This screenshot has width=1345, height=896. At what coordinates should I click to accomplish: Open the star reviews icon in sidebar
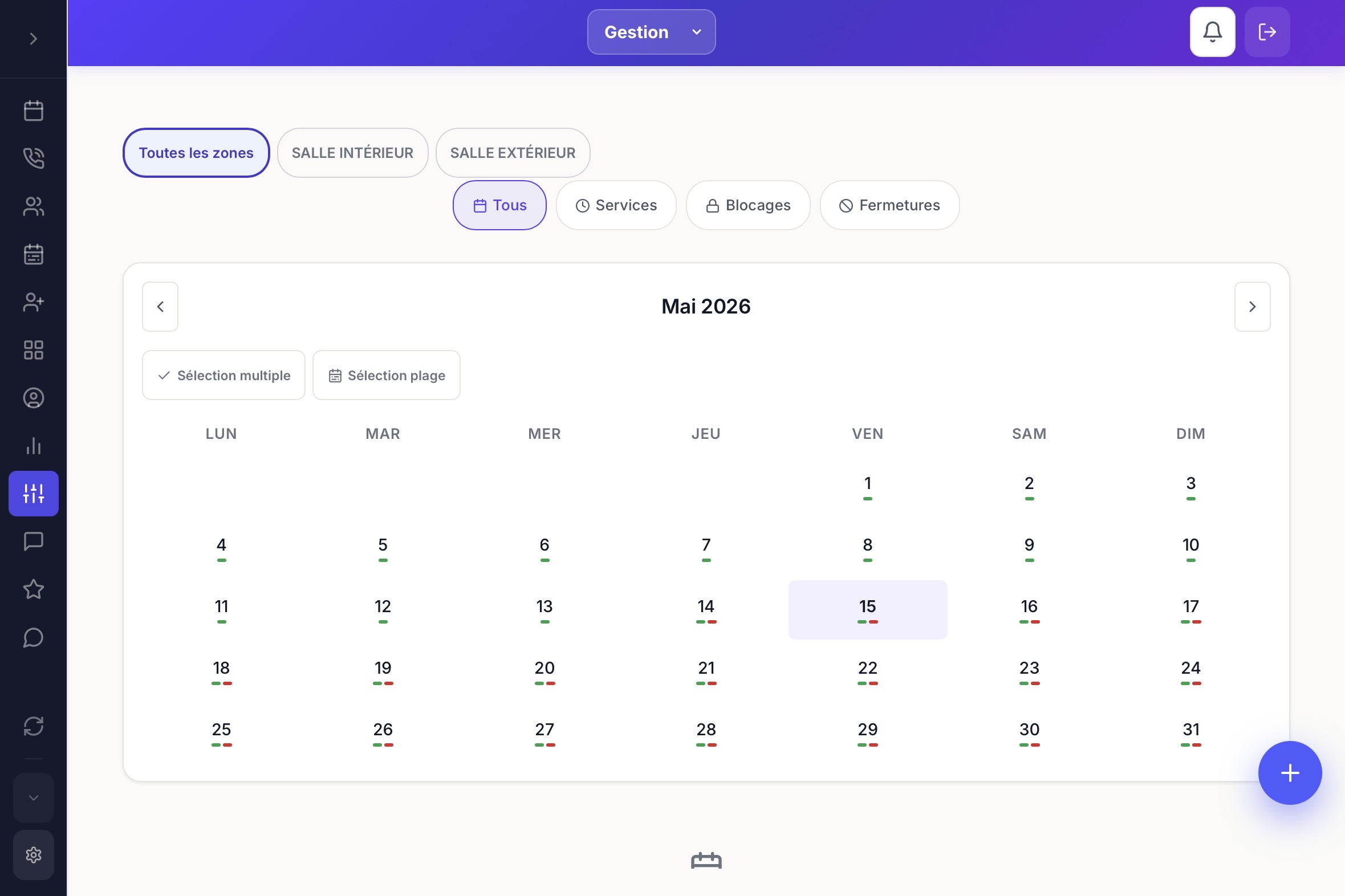[33, 589]
